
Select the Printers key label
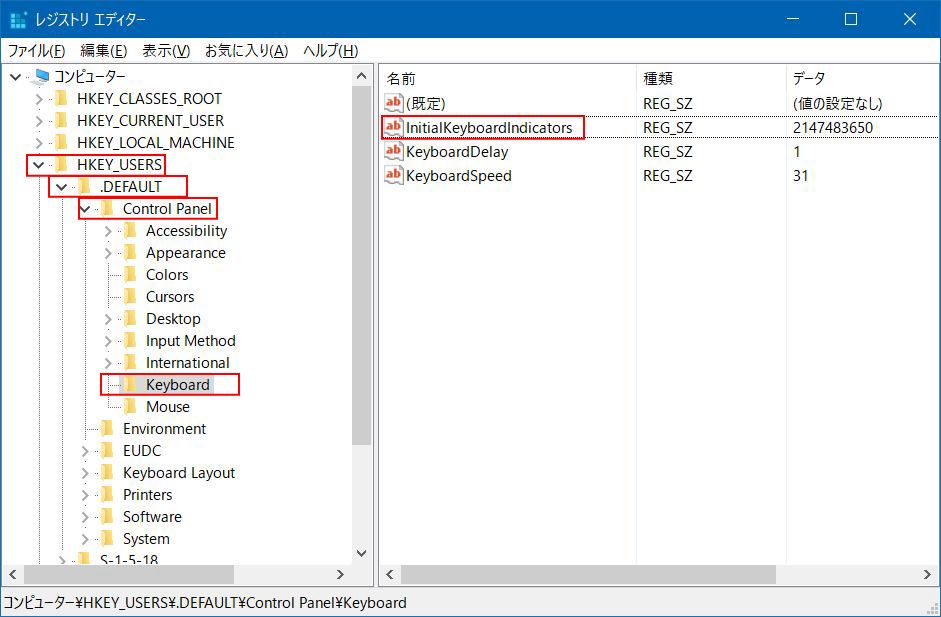[148, 495]
